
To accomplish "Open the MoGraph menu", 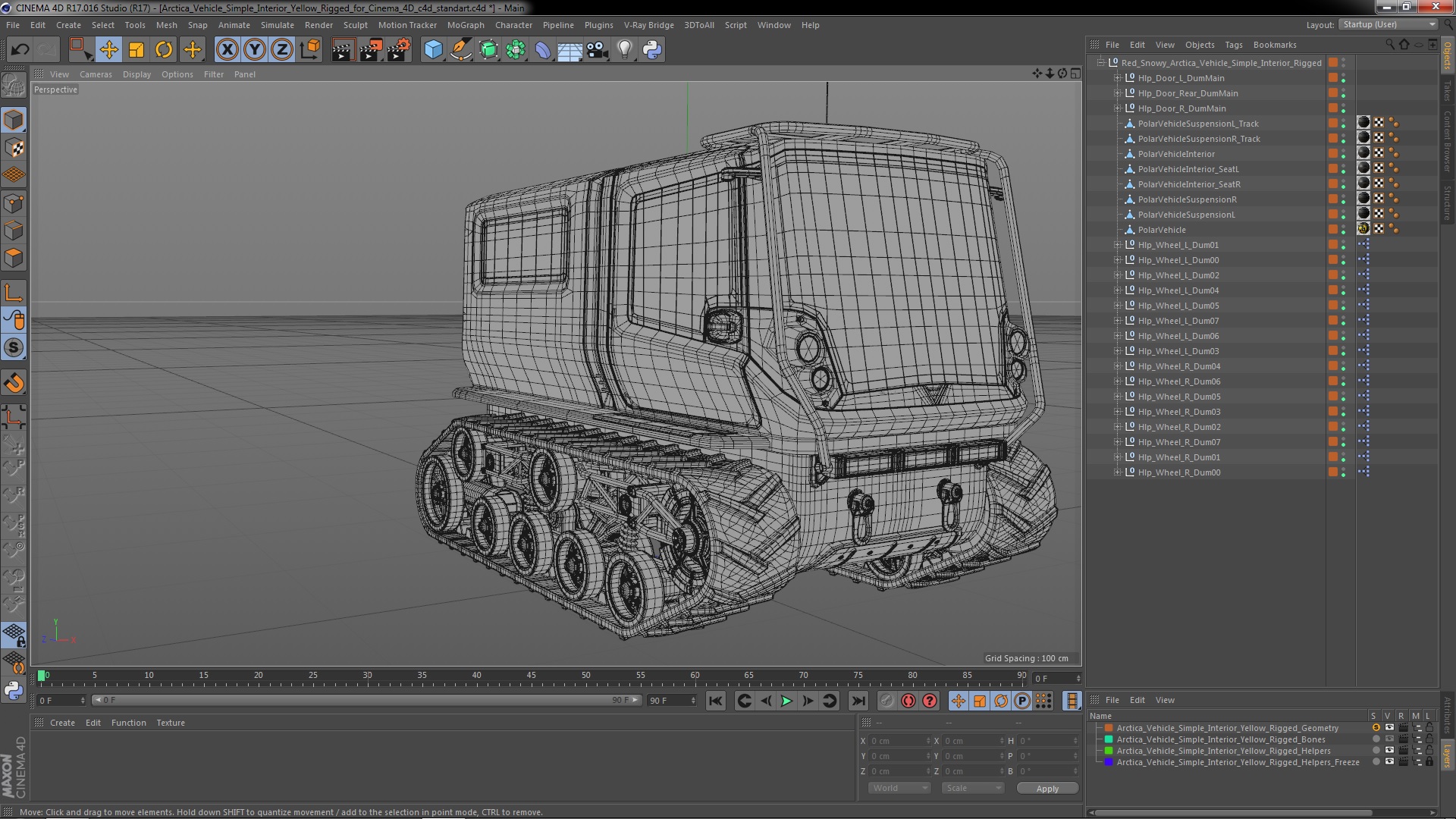I will [466, 25].
